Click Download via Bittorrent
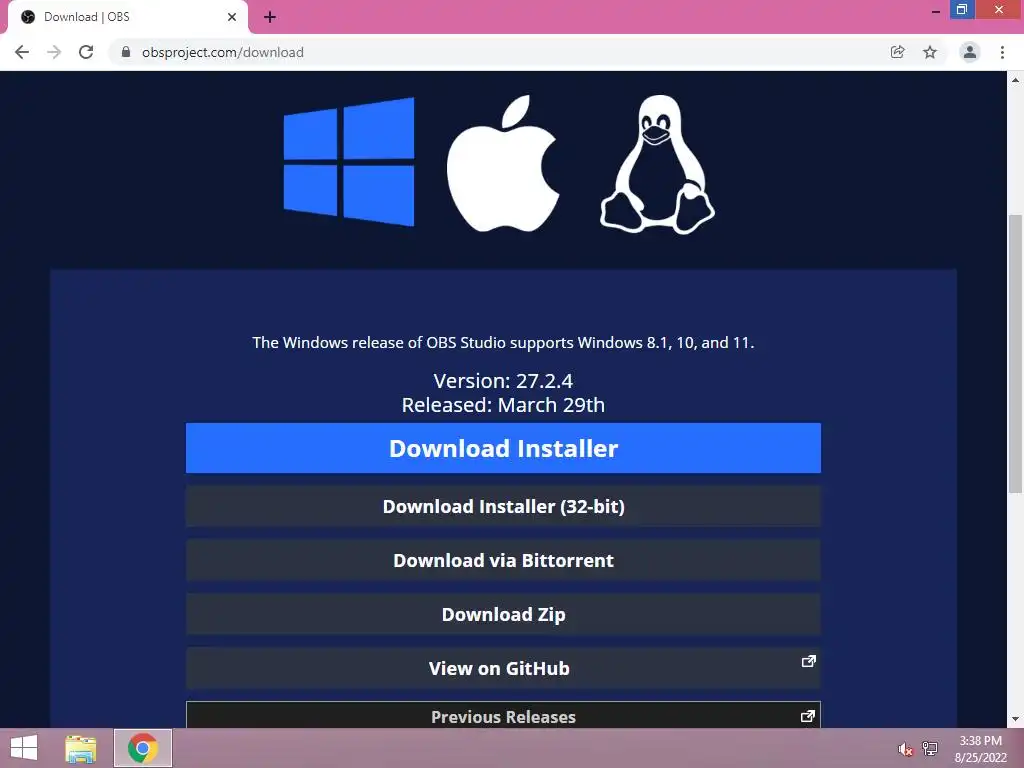Image resolution: width=1024 pixels, height=768 pixels. [503, 560]
